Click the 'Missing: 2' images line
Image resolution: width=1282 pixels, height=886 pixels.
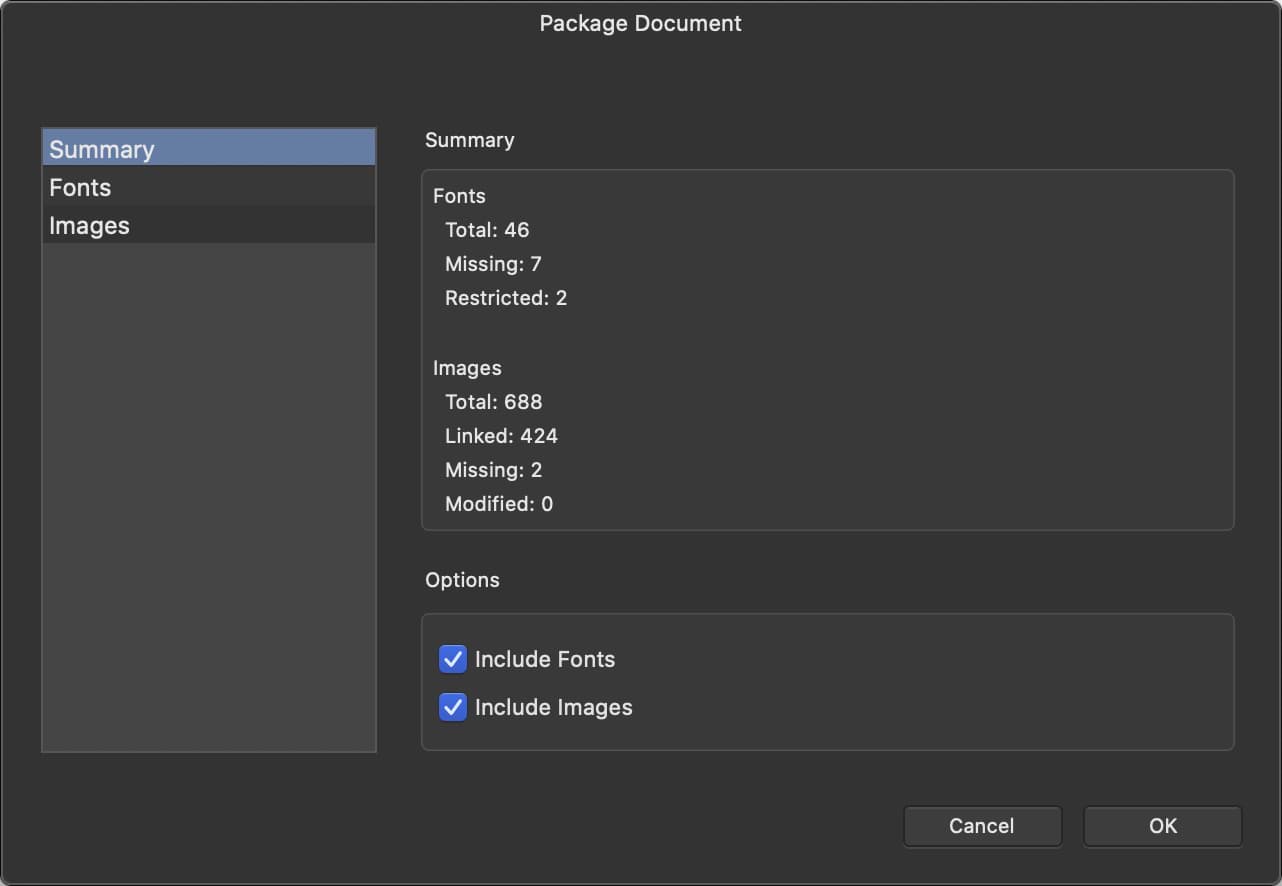[x=493, y=470]
